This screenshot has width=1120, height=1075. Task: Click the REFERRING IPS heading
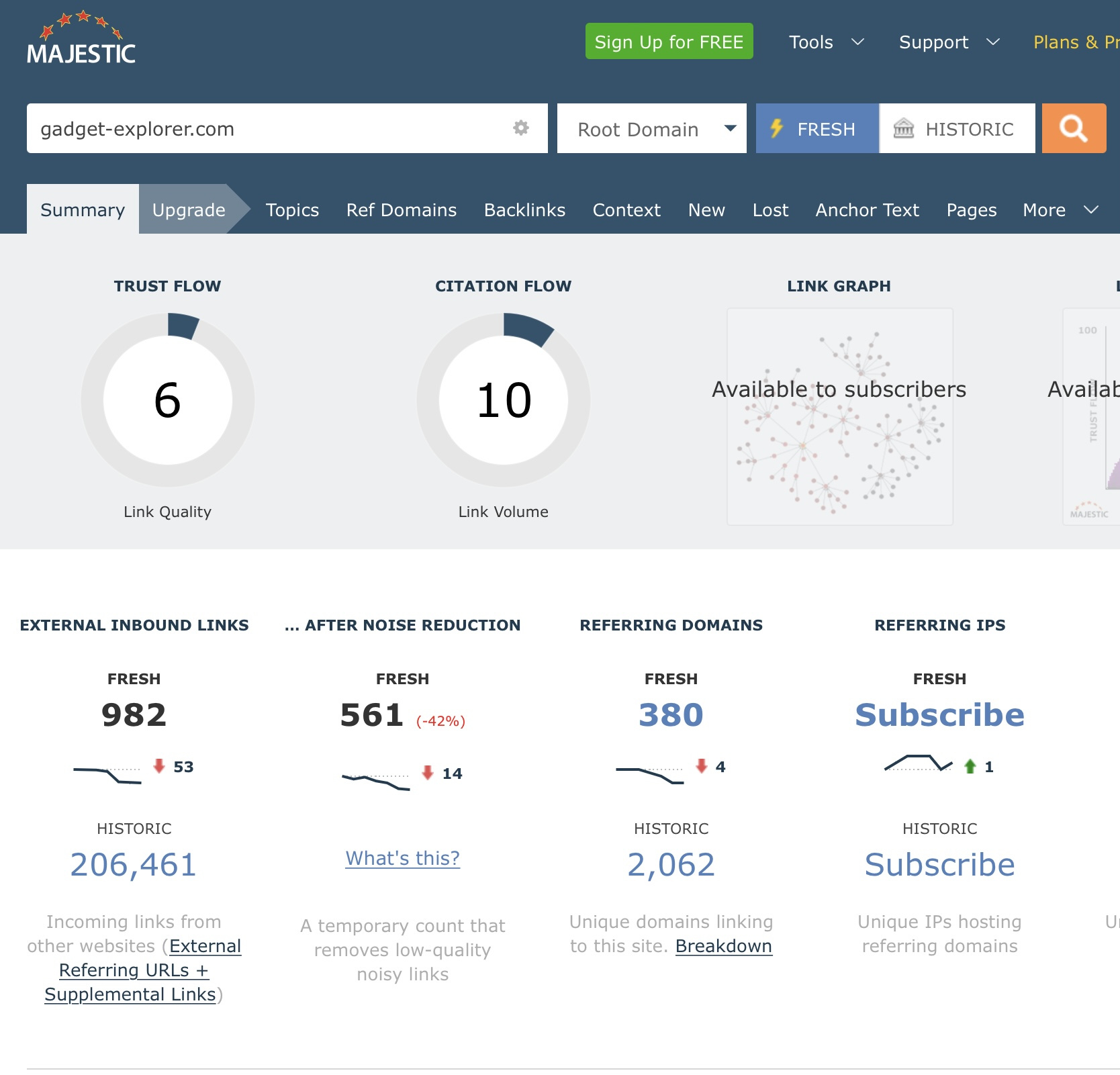click(940, 625)
